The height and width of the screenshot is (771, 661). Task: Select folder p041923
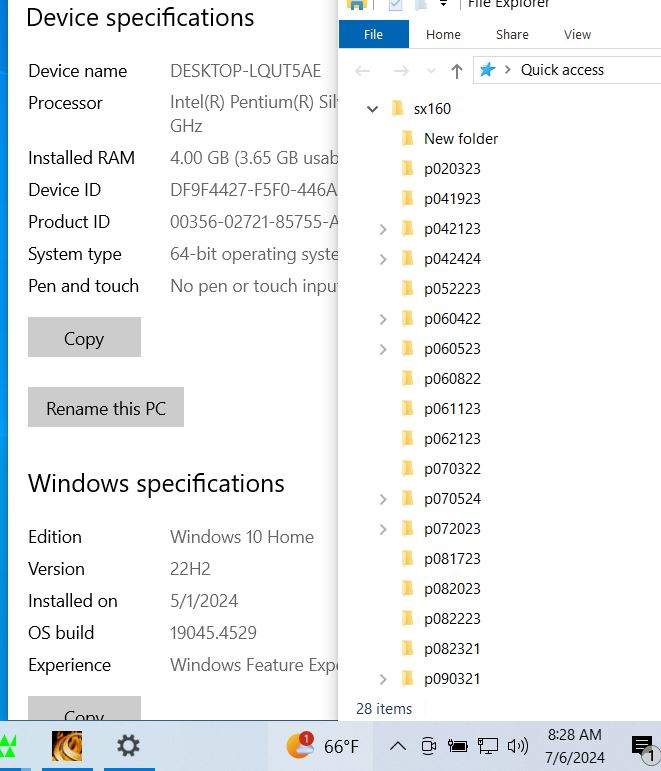(452, 199)
